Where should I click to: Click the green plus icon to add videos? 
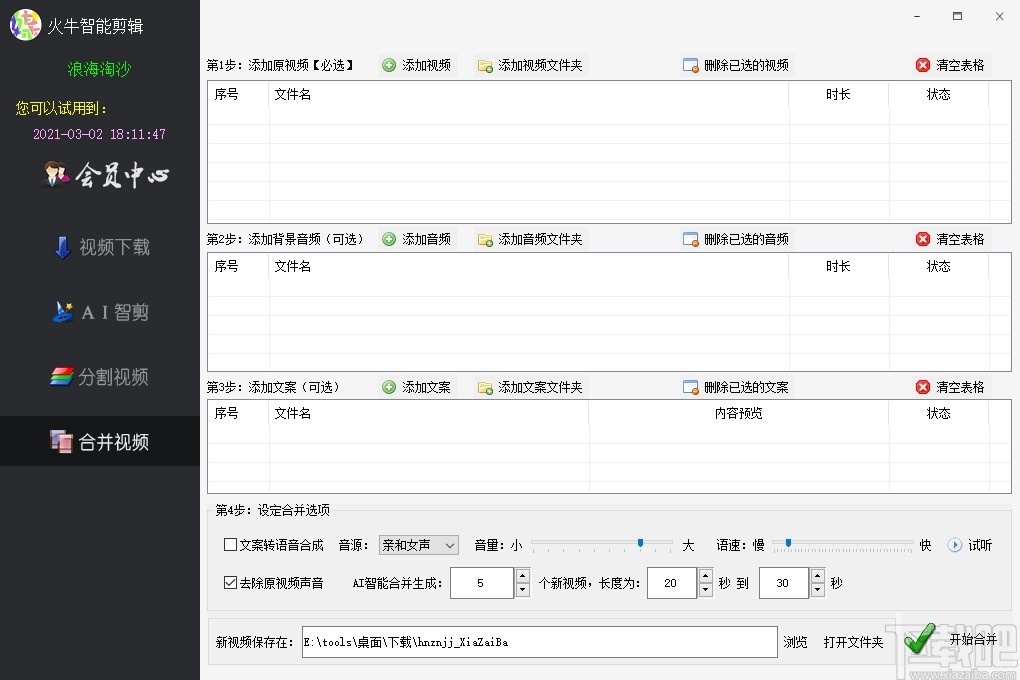389,64
